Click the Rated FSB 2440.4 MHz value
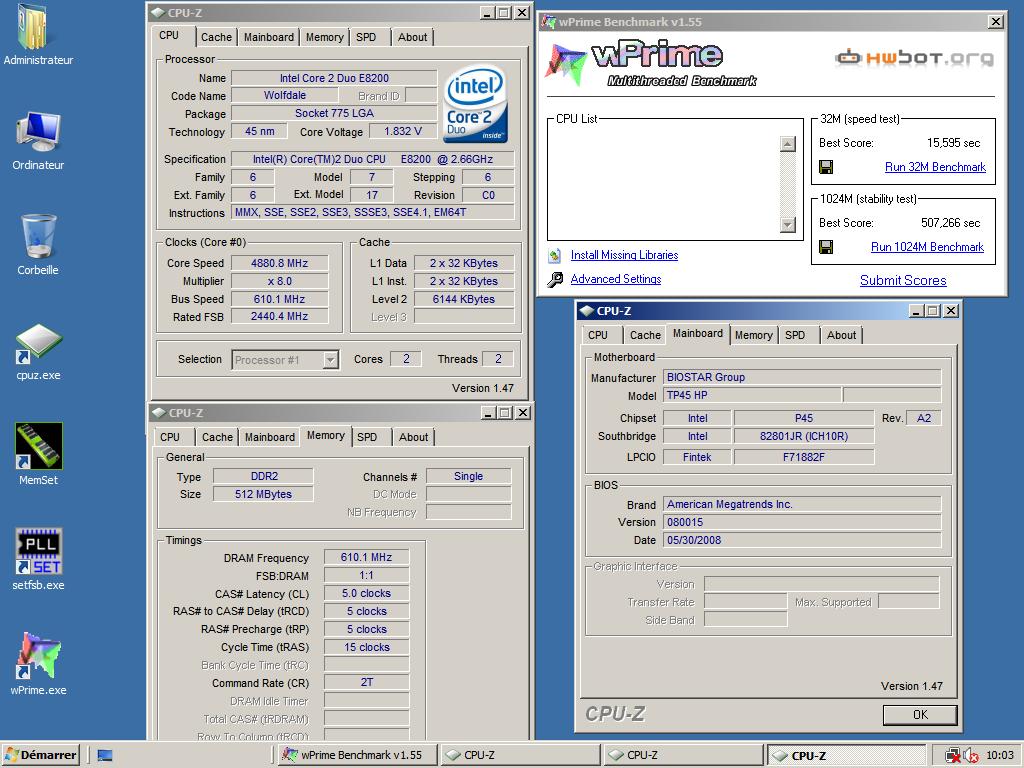 click(280, 316)
